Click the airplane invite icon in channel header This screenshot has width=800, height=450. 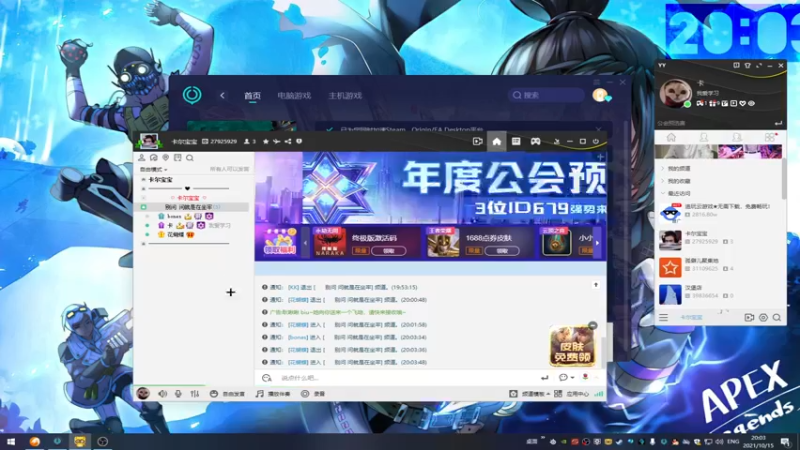(277, 141)
